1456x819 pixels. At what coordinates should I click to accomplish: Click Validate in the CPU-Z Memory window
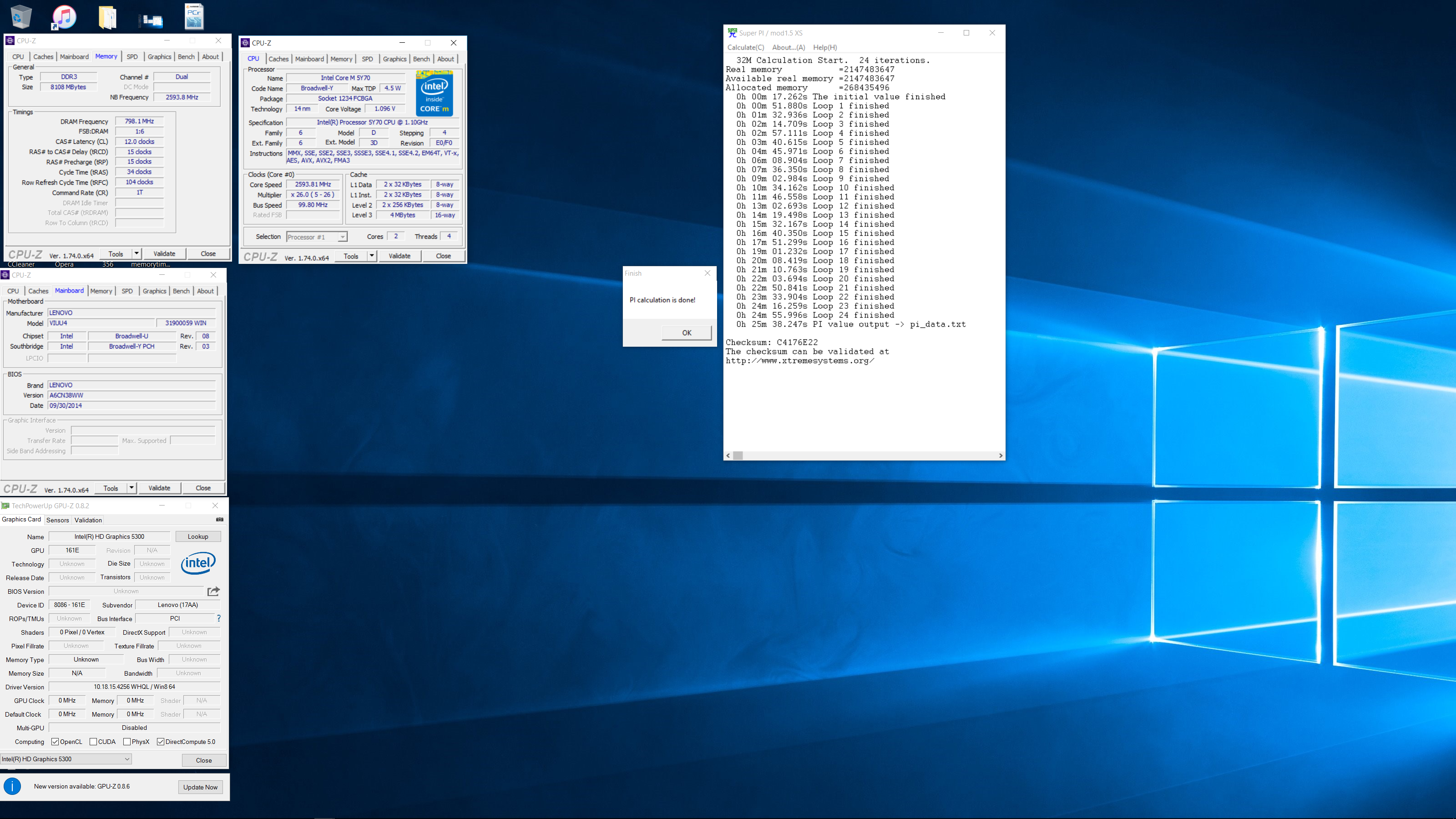coord(164,254)
